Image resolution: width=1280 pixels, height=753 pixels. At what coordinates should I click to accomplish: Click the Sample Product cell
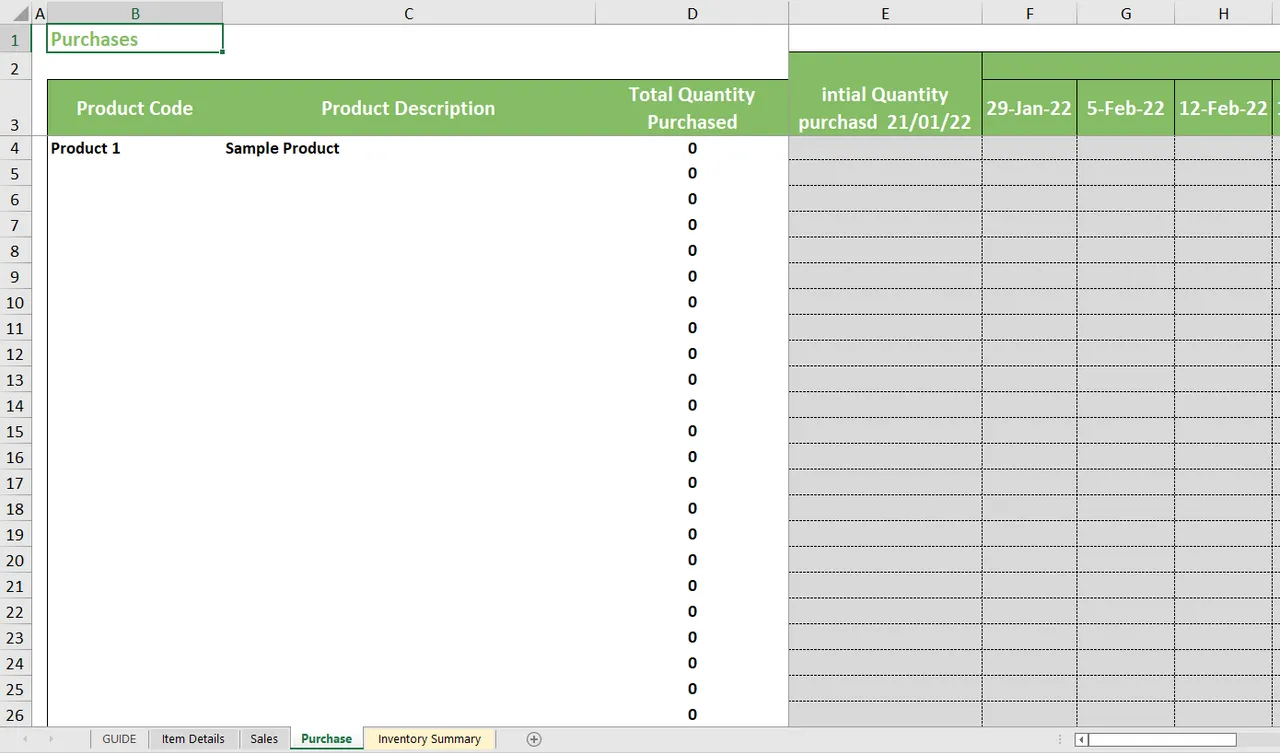[409, 148]
